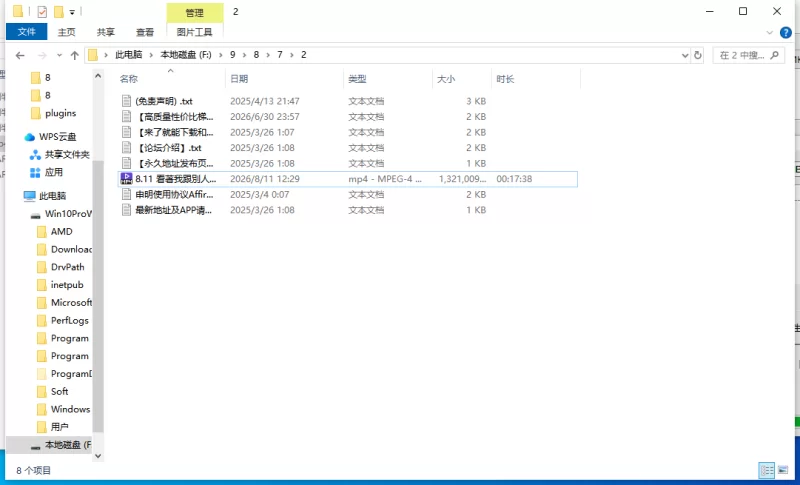
Task: Select the 管理 contextual tab
Action: click(195, 12)
